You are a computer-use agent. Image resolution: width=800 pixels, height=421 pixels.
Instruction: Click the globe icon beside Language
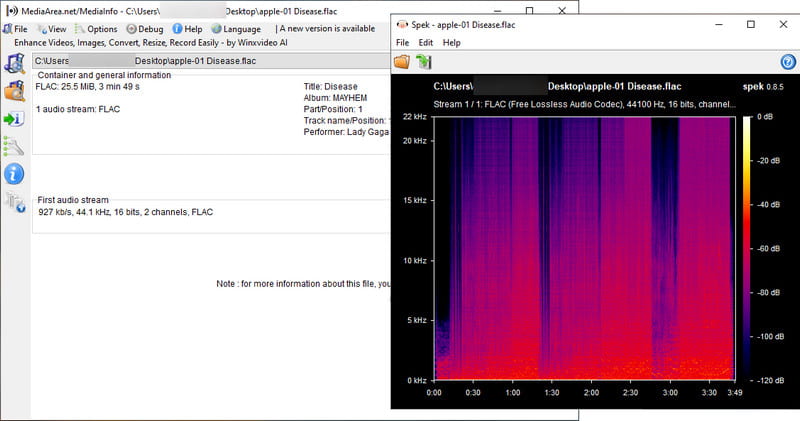pos(216,29)
